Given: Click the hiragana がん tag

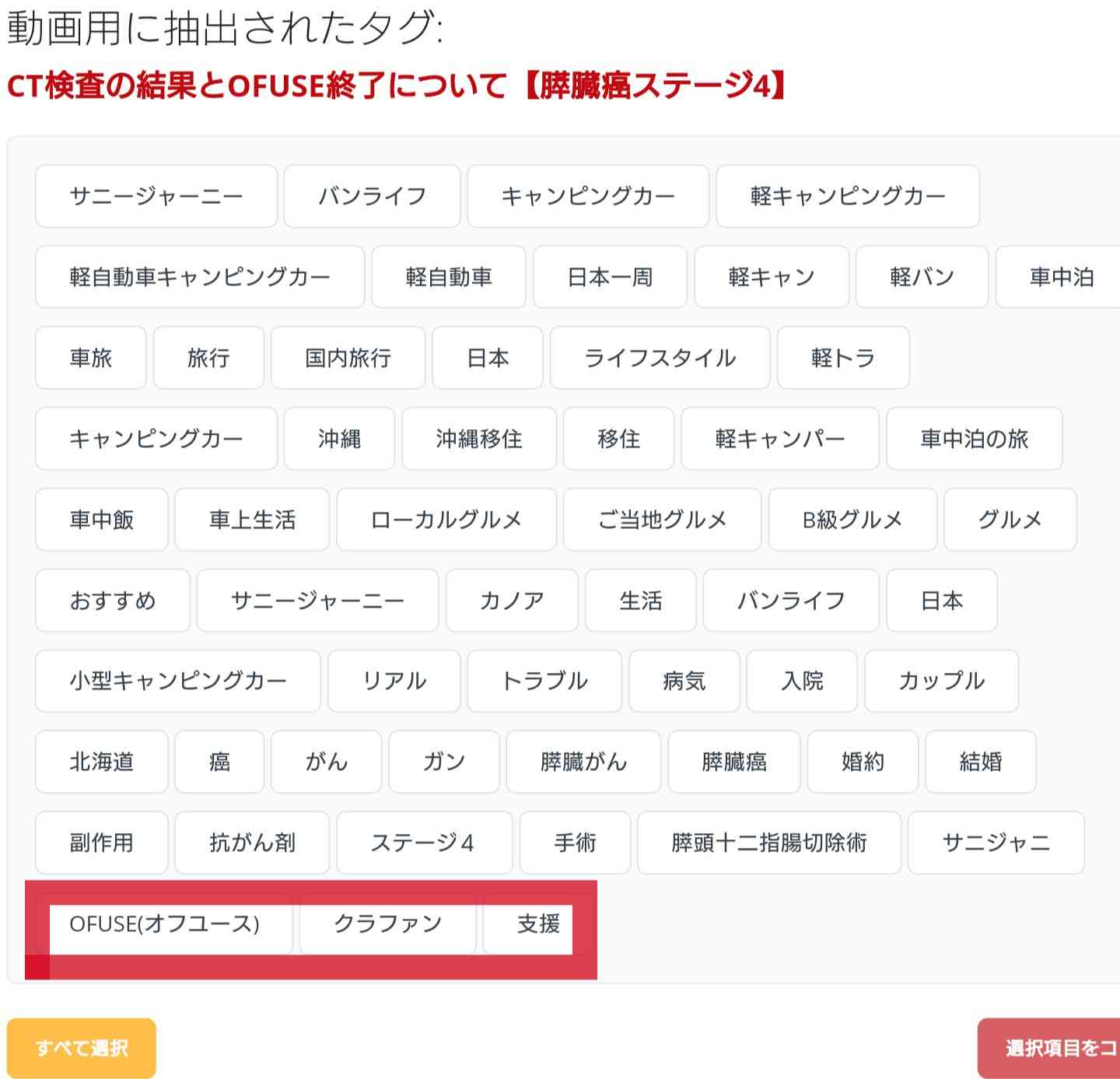Looking at the screenshot, I should tap(327, 762).
